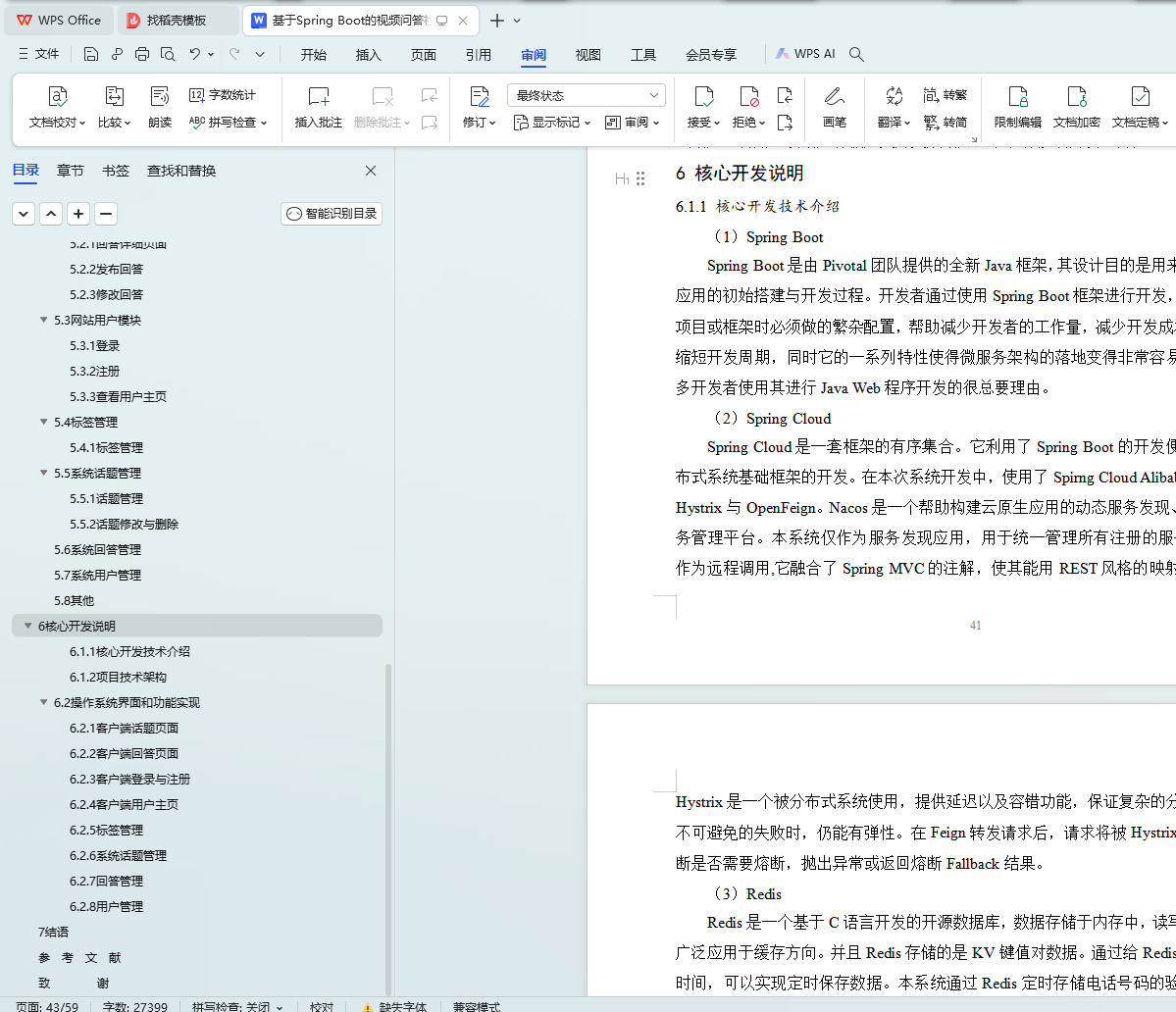Open the 审阅 reviewing pane dropdown
The height and width of the screenshot is (1012, 1176).
pyautogui.click(x=632, y=123)
